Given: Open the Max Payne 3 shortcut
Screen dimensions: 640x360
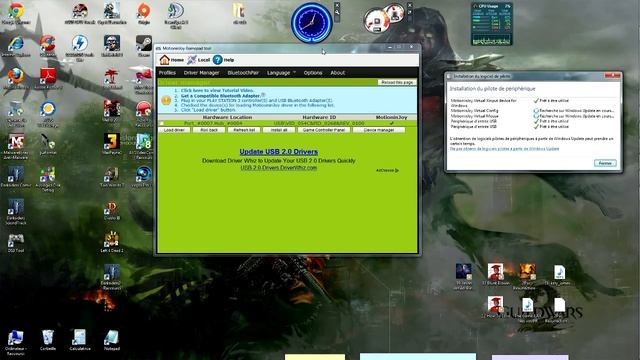Looking at the screenshot, I should click(111, 142).
